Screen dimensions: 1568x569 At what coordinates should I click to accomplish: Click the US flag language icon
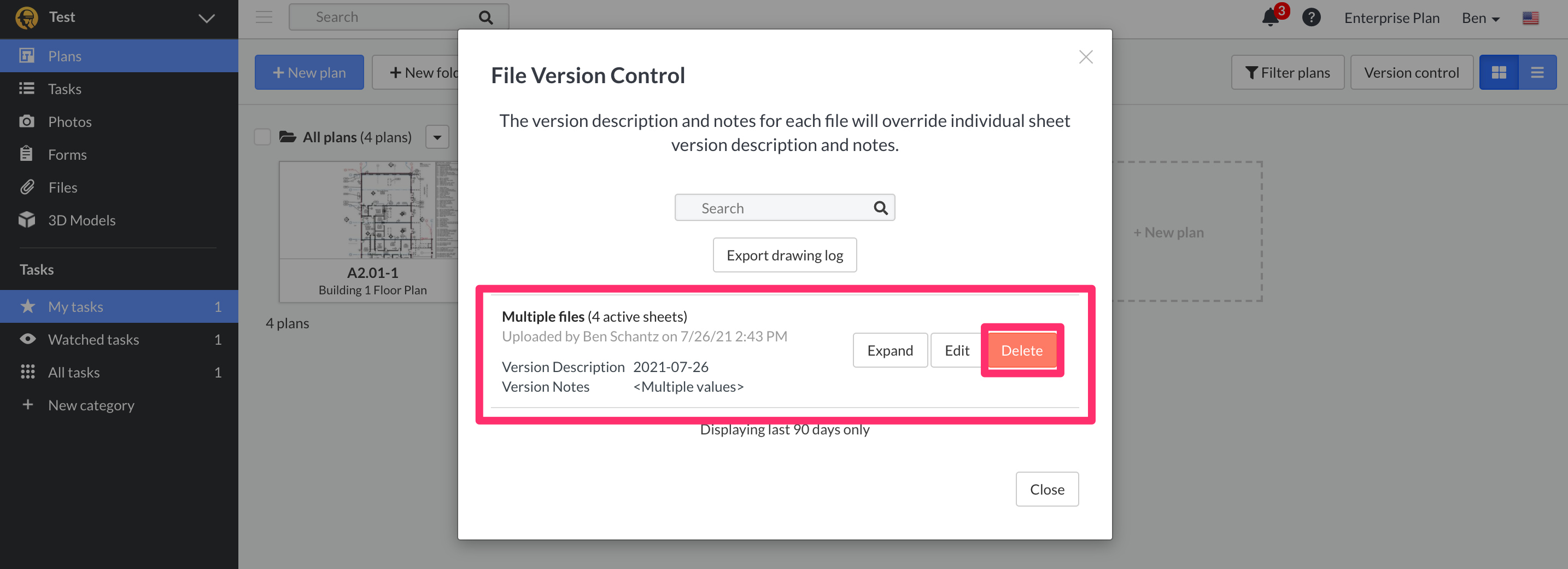[1530, 18]
